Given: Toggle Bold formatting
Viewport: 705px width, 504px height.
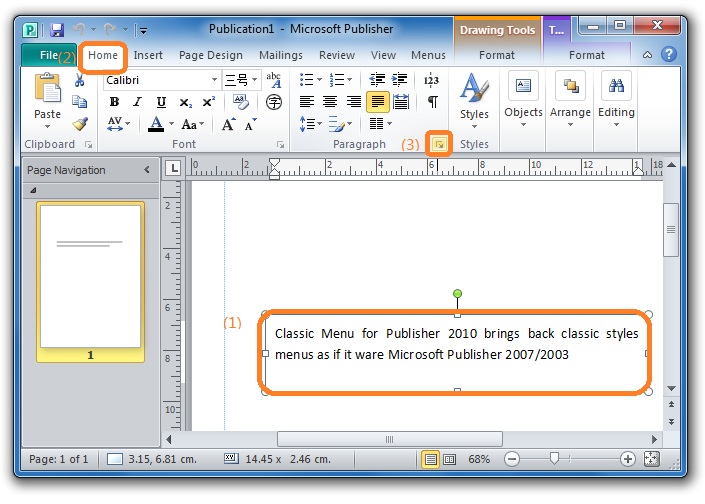Looking at the screenshot, I should [x=114, y=102].
